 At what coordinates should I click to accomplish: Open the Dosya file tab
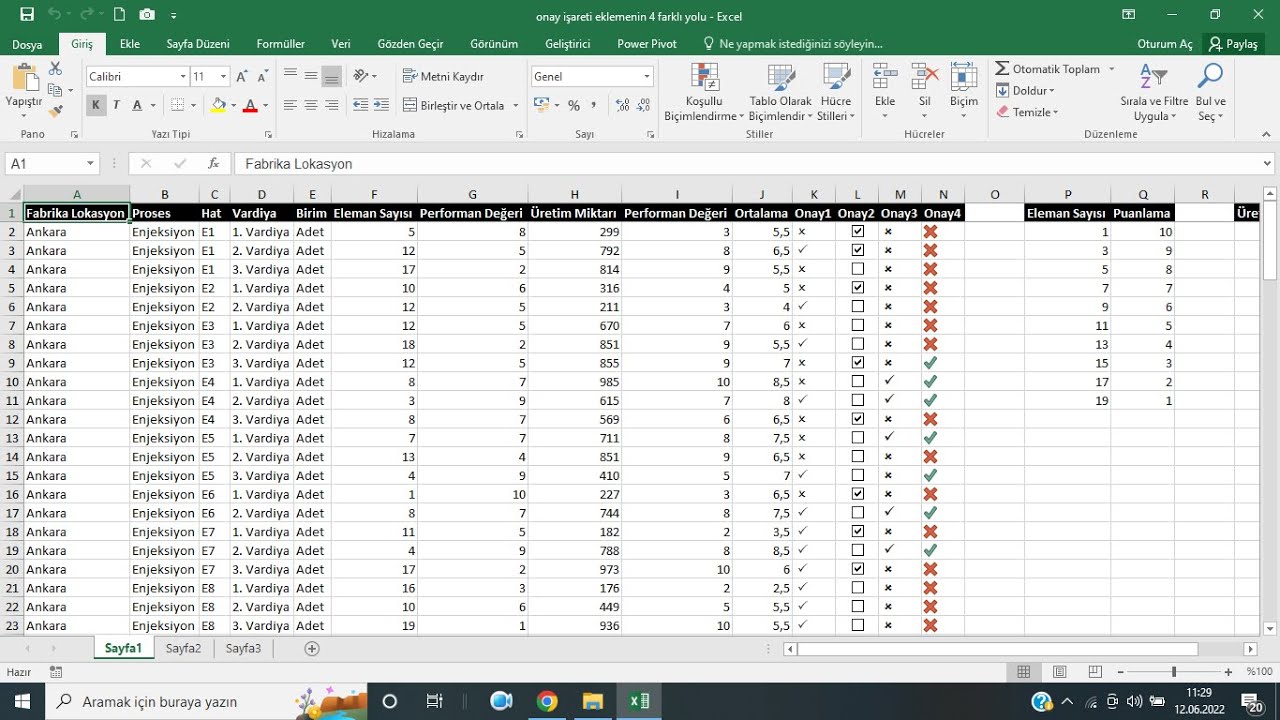coord(27,44)
